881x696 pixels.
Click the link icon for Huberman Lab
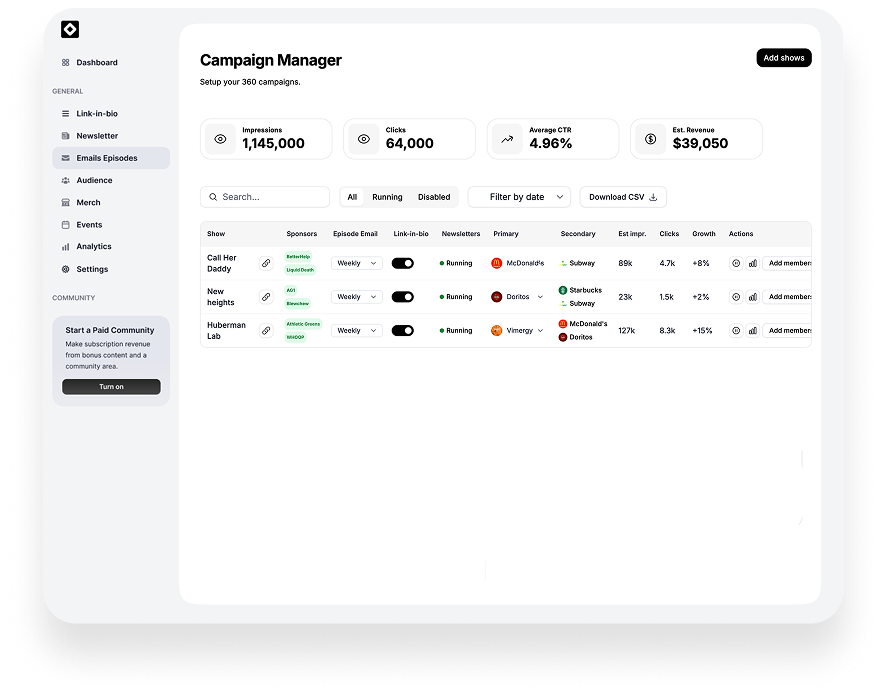click(266, 330)
